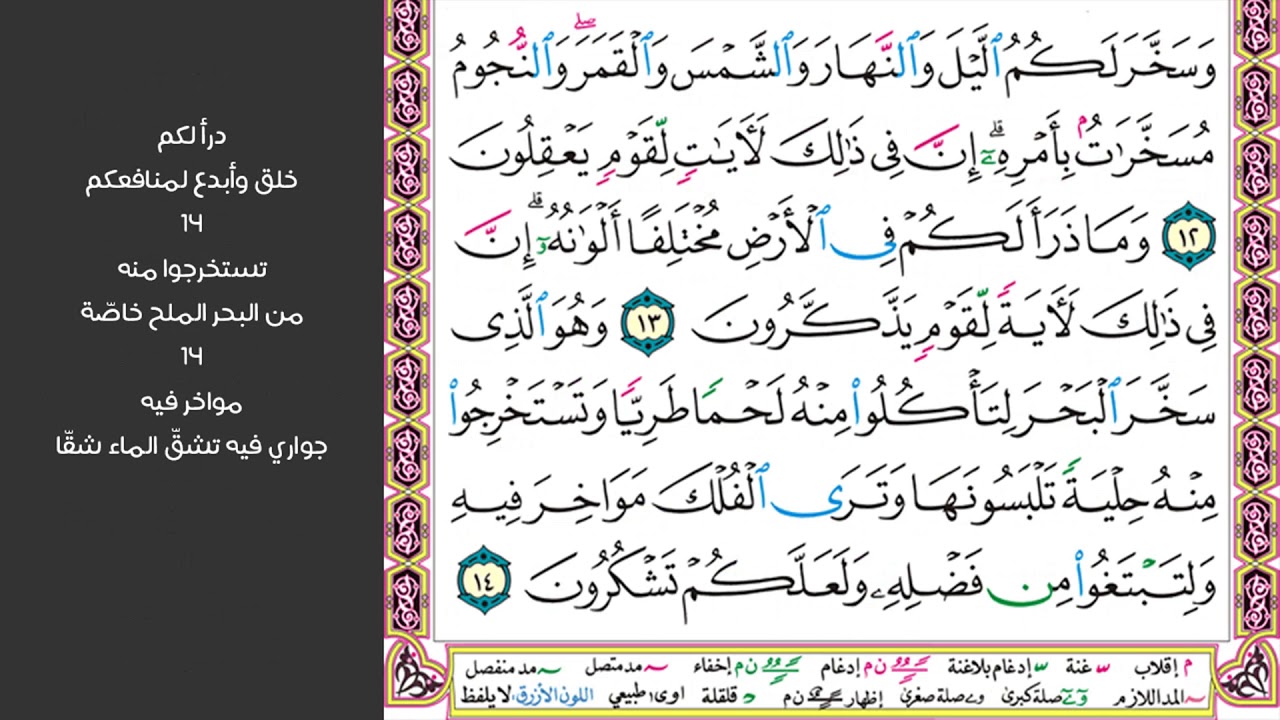Click the legend label "إظهار"
The image size is (1280, 720).
[862, 697]
